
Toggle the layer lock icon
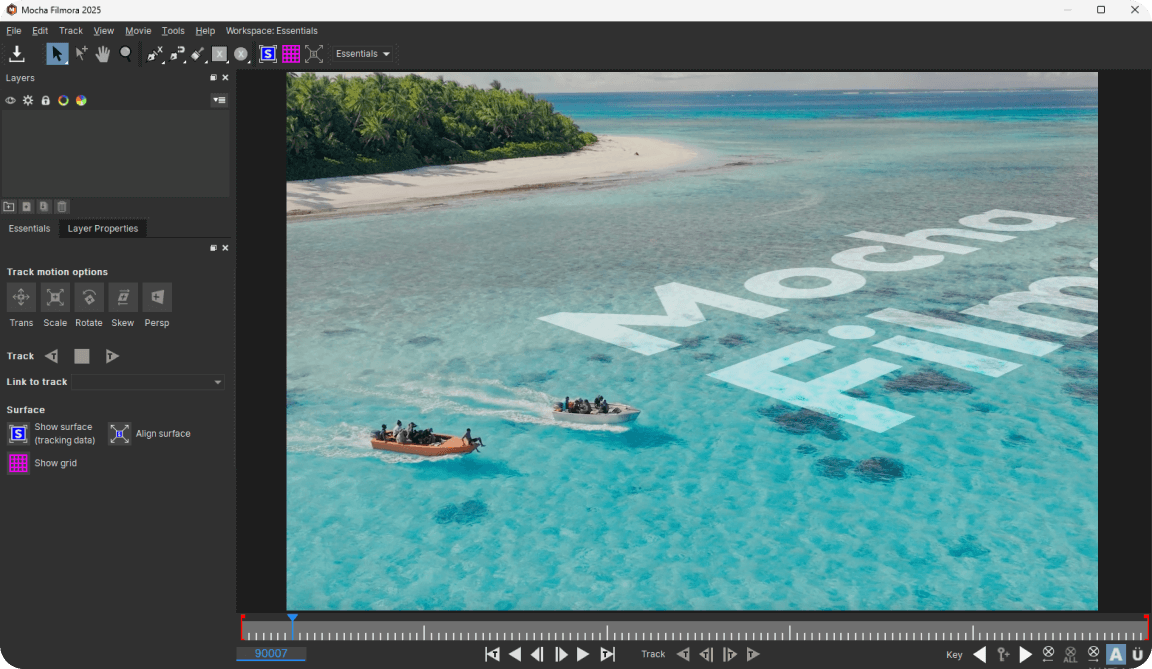[46, 101]
